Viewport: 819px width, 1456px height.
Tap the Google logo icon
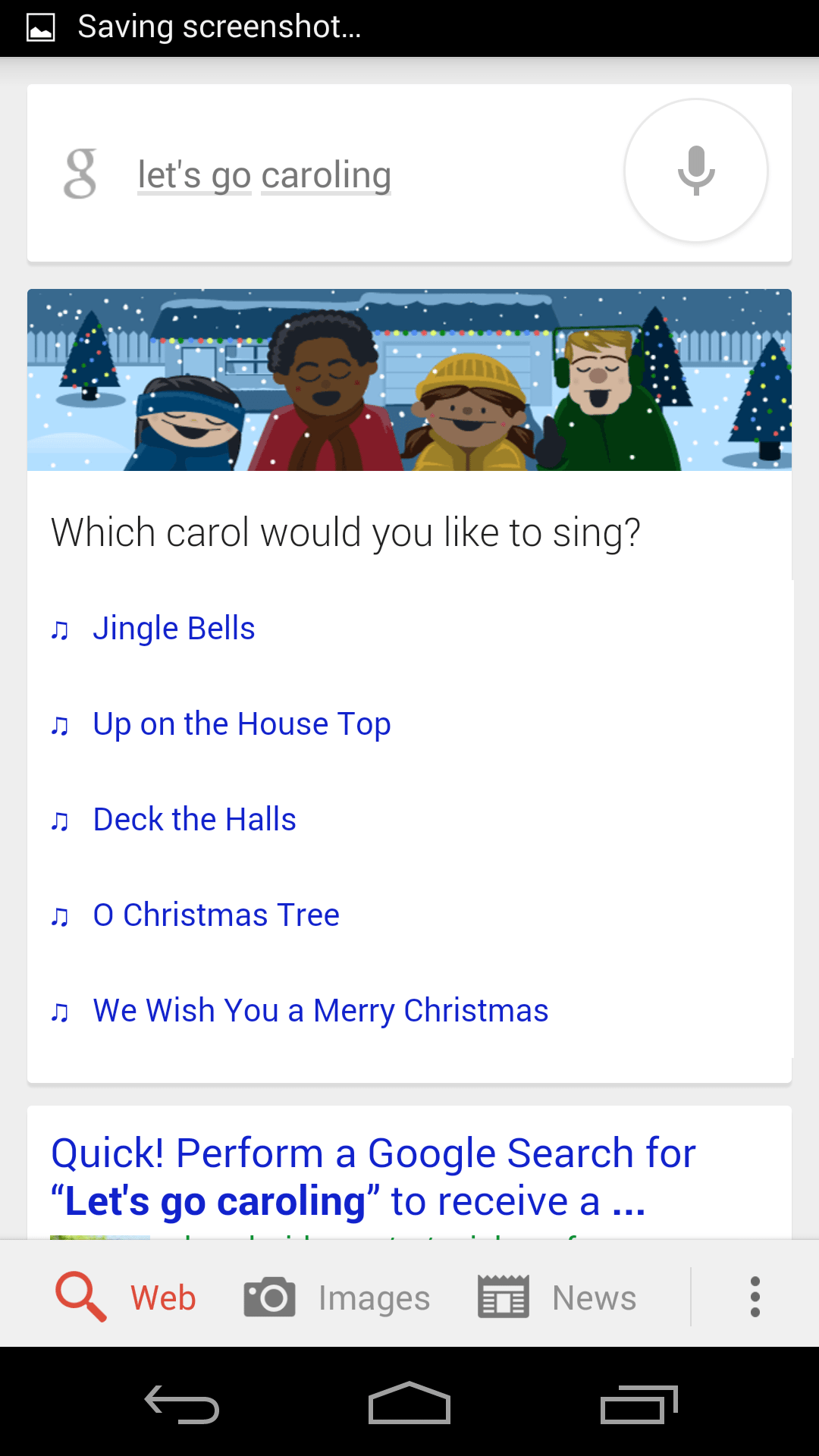(x=80, y=174)
